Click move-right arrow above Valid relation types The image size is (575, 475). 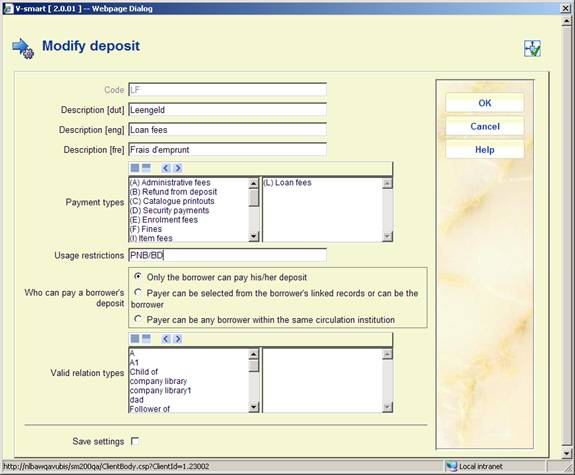click(178, 339)
